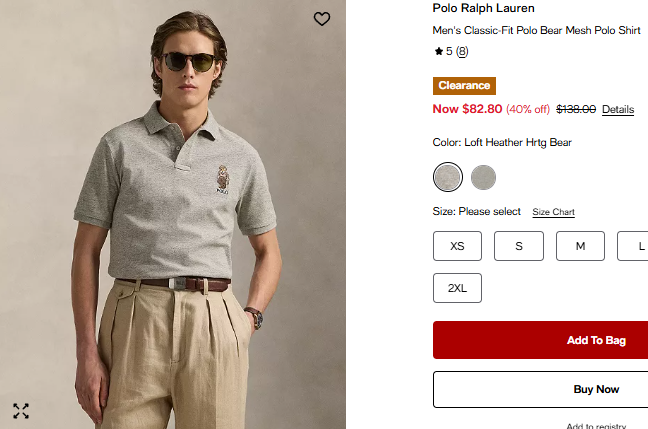
Task: Open the Size Chart
Action: [x=553, y=212]
